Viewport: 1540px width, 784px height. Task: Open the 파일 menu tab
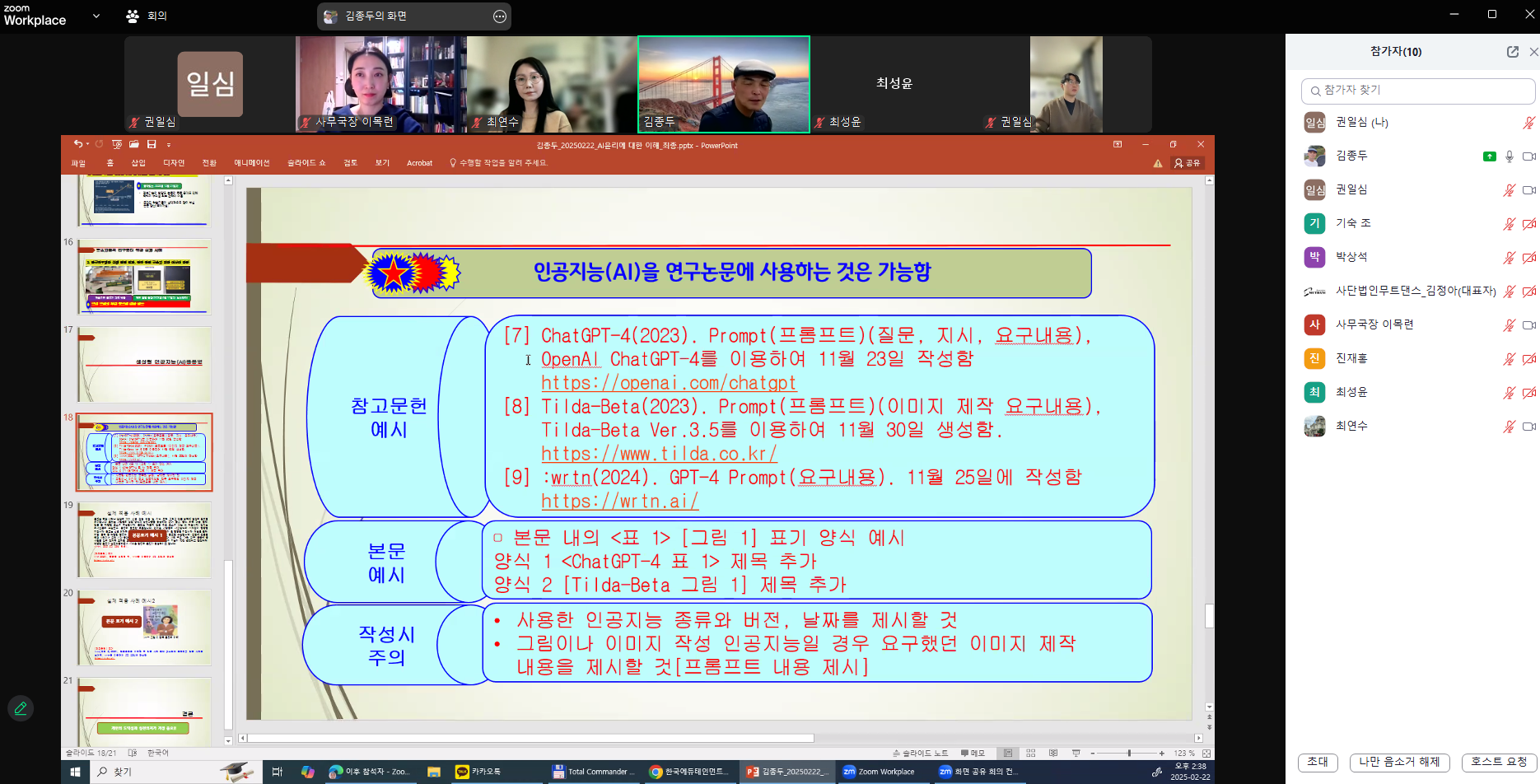(x=78, y=163)
